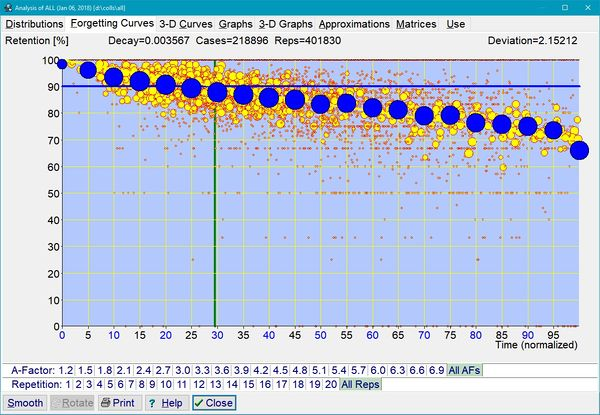
Task: Open the 3-D Graphs tab
Action: tap(286, 24)
